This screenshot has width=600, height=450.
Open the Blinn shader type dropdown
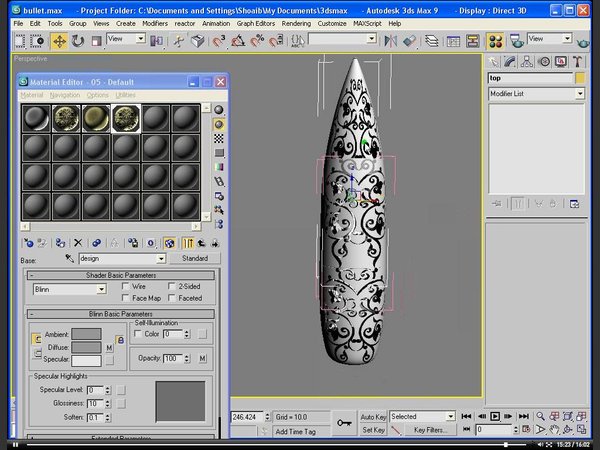(101, 289)
